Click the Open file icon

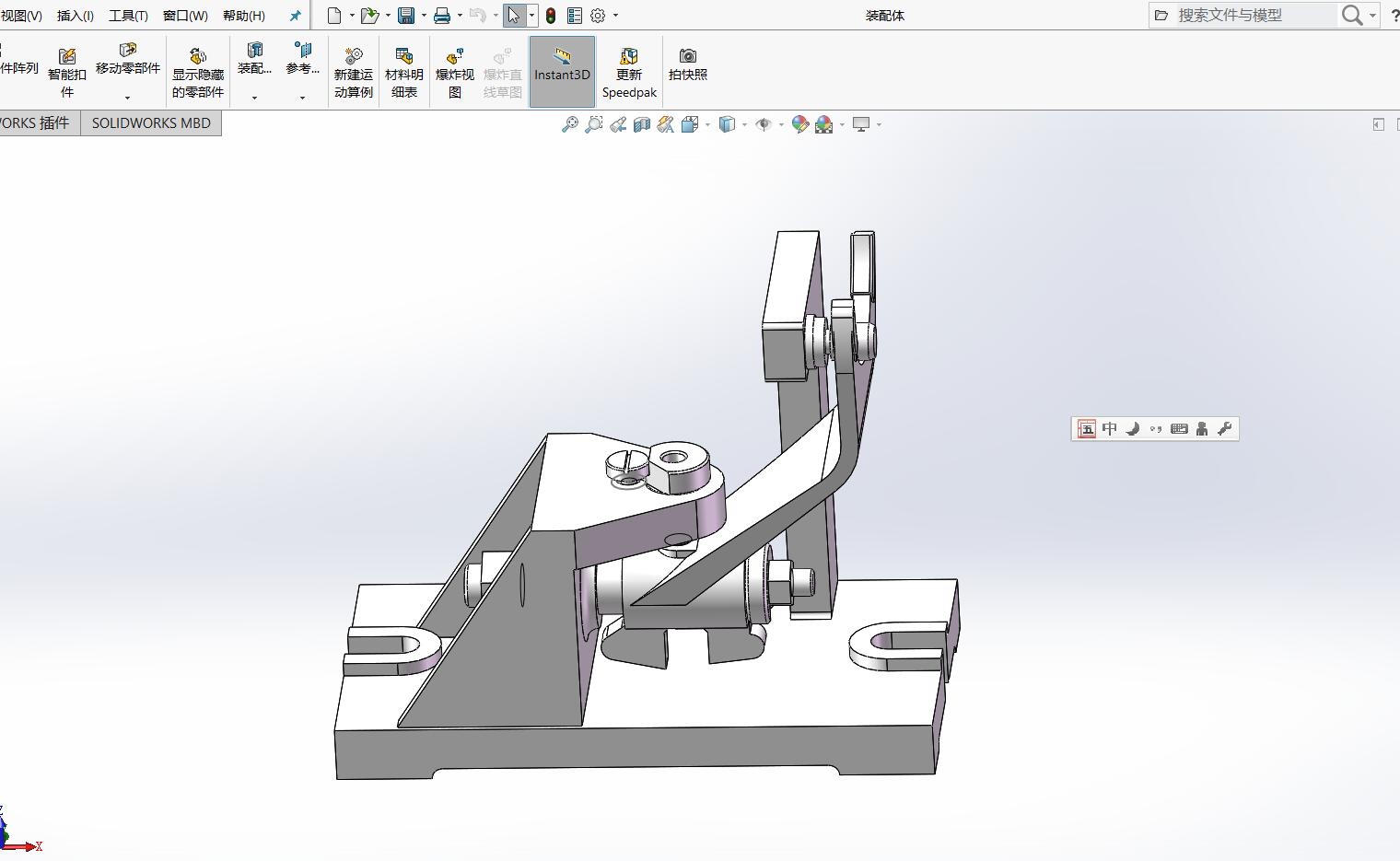369,16
